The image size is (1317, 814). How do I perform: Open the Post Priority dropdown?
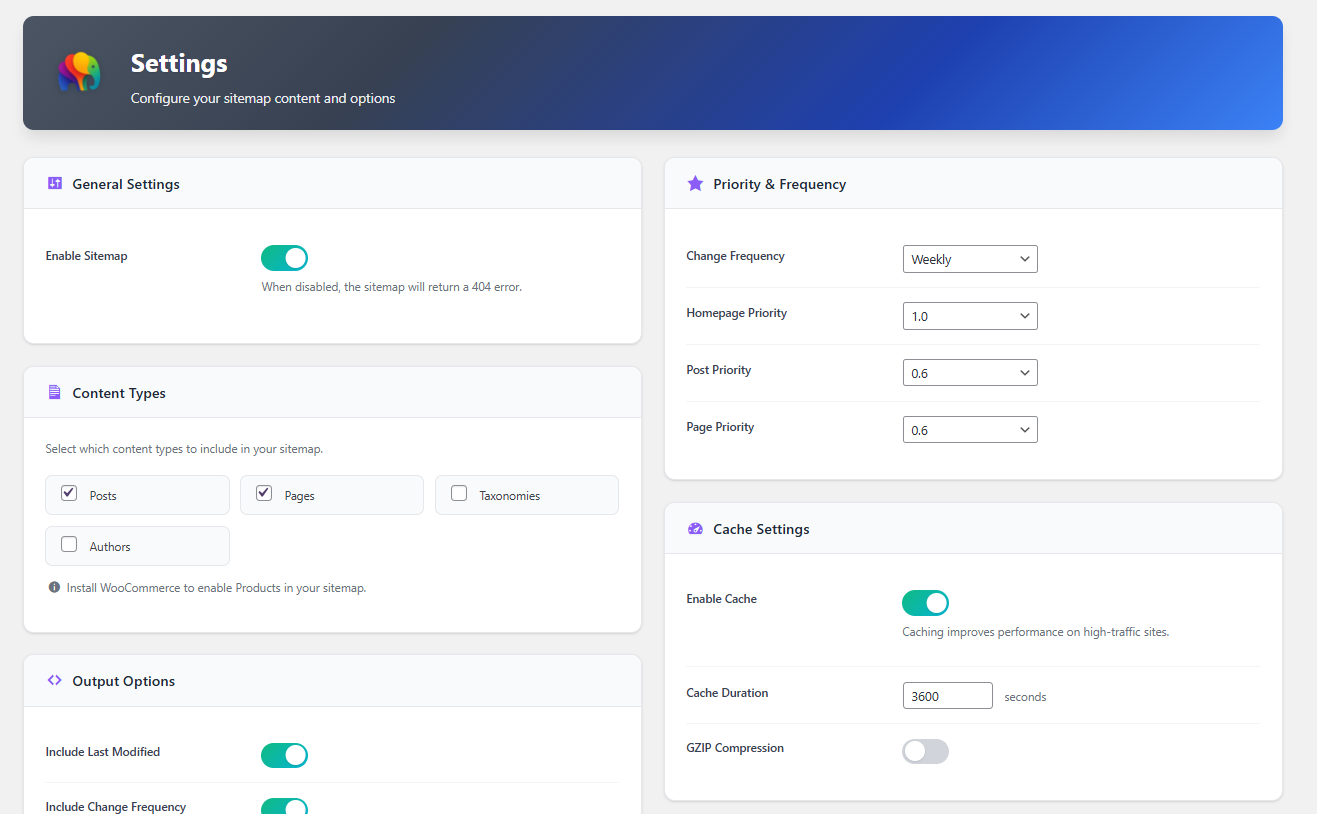969,372
